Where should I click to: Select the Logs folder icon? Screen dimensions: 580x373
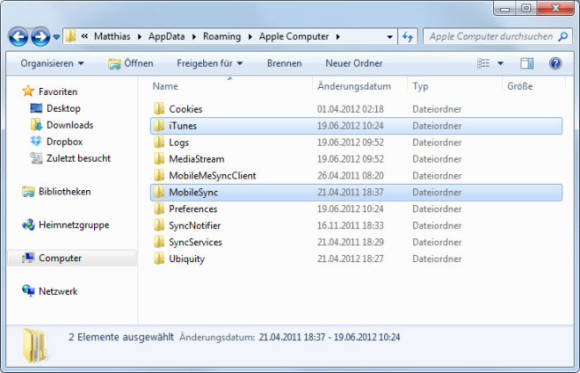[x=159, y=142]
